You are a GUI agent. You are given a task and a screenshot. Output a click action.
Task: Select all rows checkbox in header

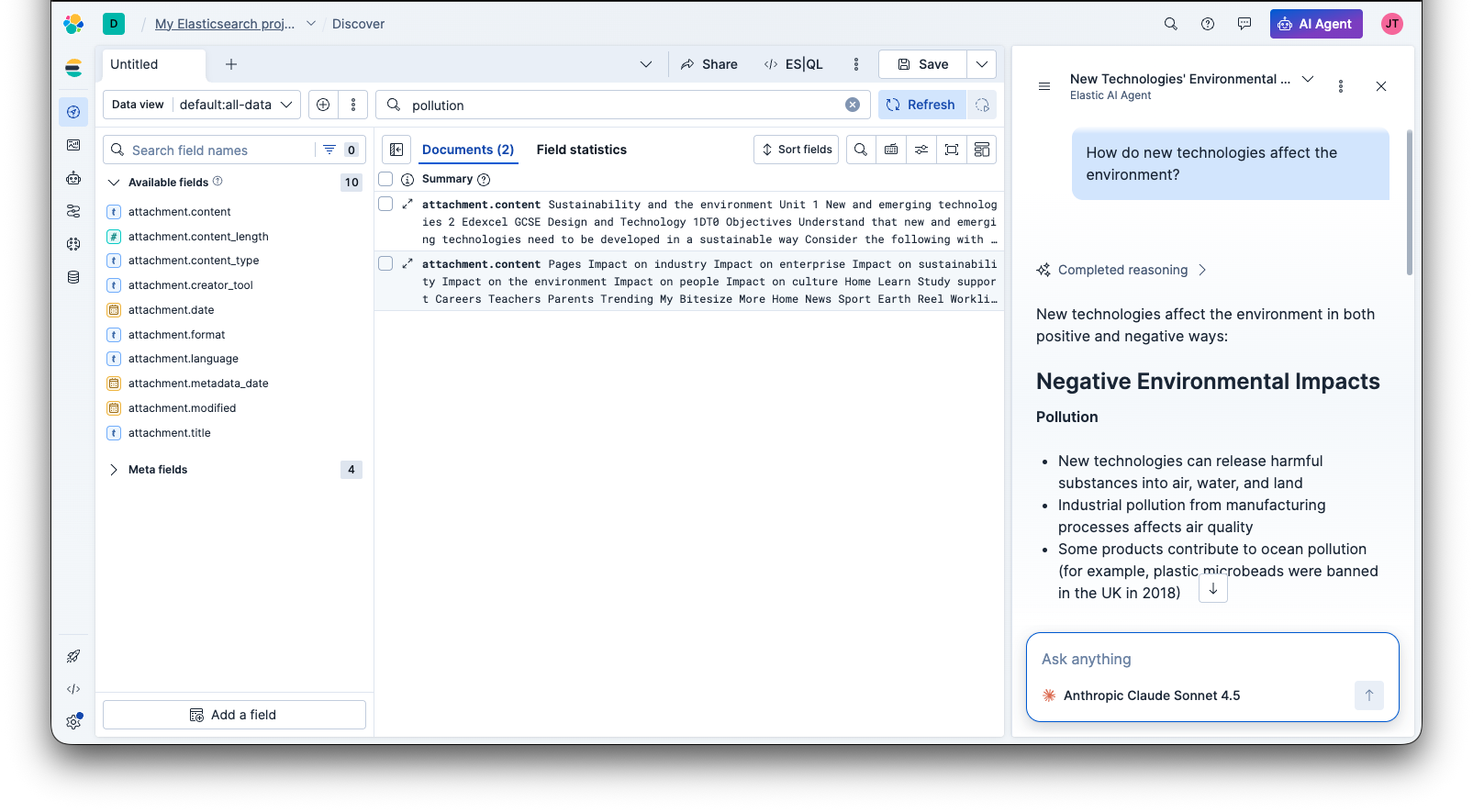385,179
